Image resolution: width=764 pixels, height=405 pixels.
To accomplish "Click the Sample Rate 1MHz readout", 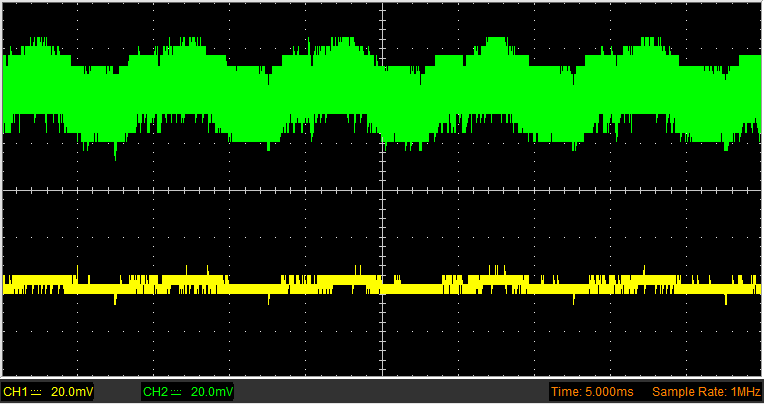I will coord(707,392).
